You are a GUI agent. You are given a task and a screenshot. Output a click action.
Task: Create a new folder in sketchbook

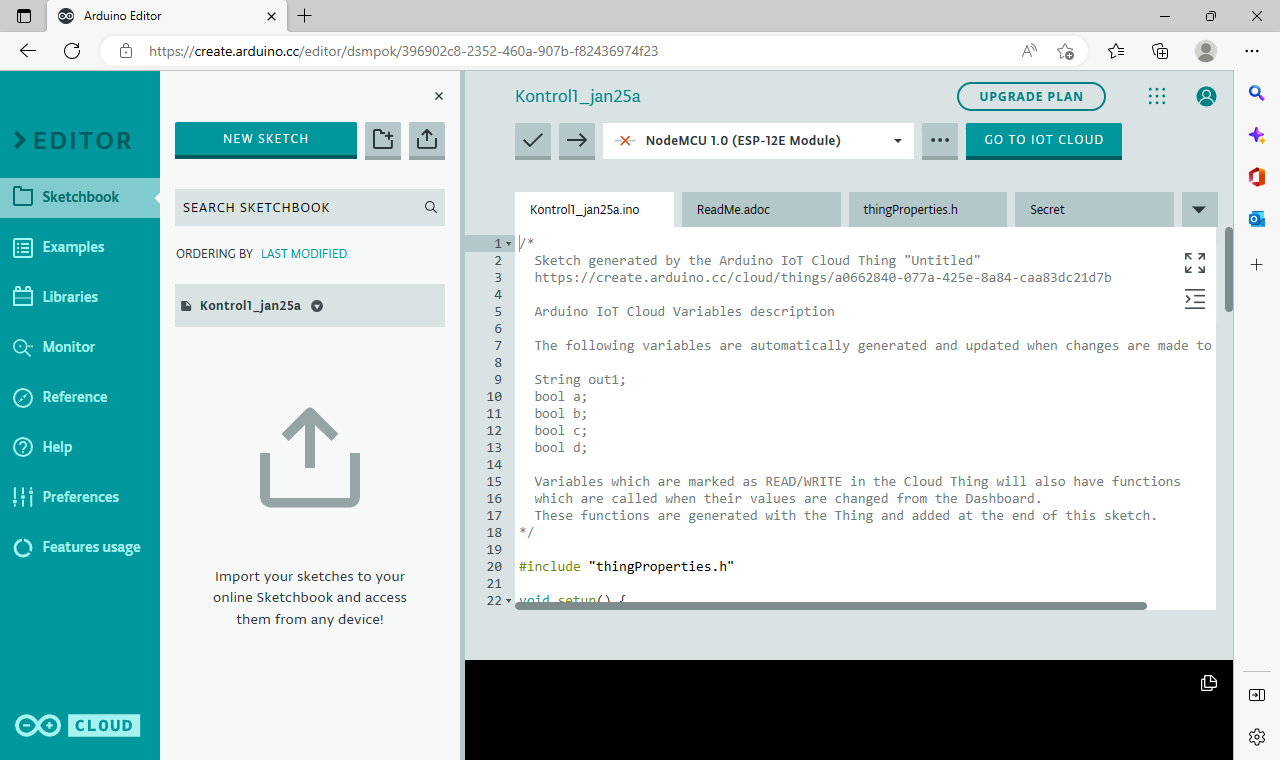pyautogui.click(x=383, y=140)
